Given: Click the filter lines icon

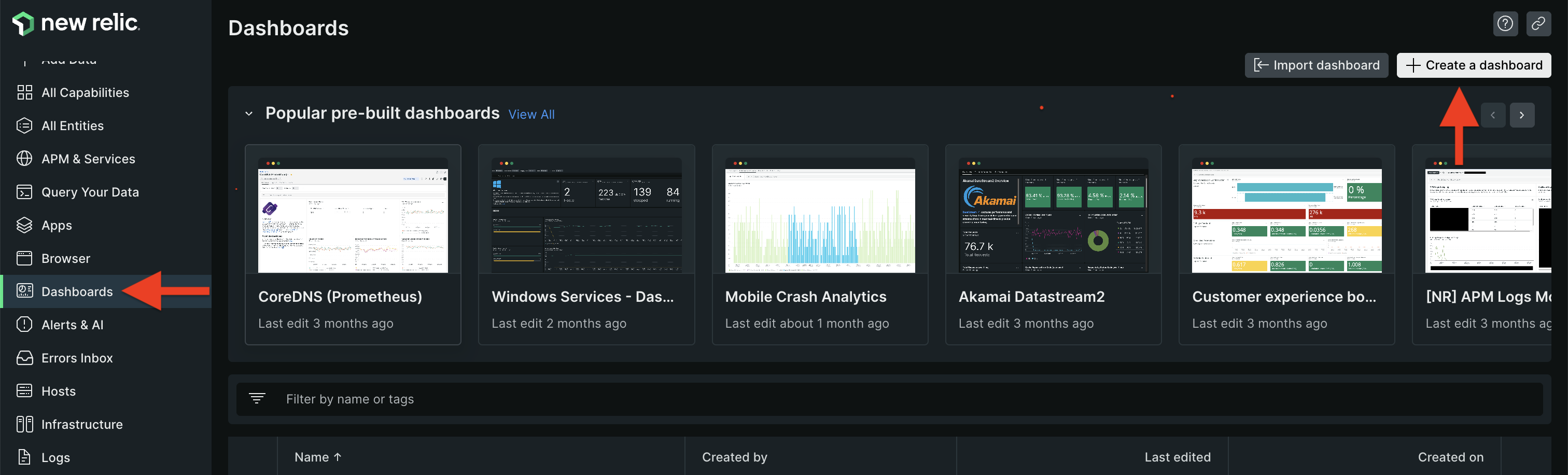Looking at the screenshot, I should (257, 399).
